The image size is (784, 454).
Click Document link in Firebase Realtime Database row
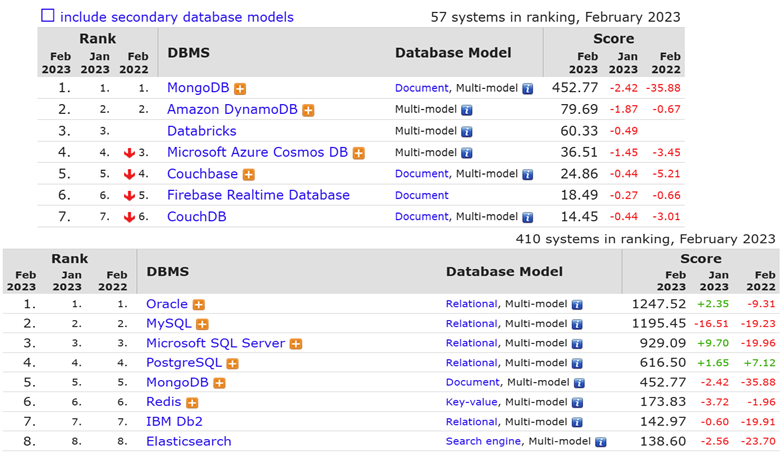click(422, 196)
